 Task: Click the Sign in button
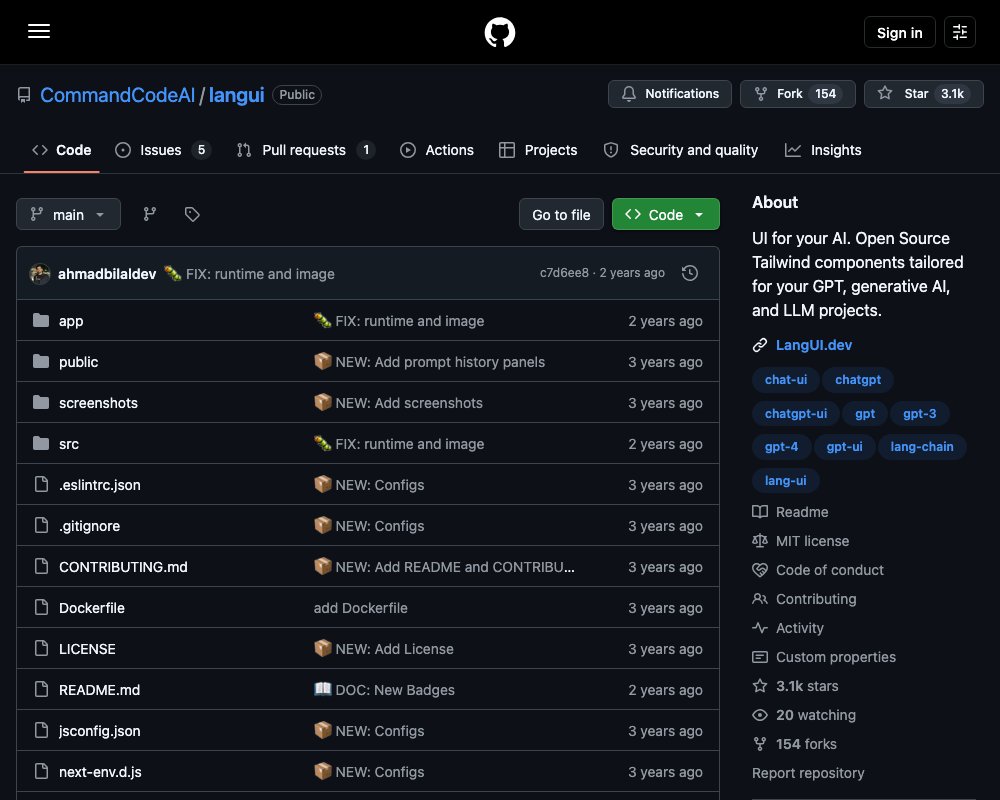(x=899, y=32)
